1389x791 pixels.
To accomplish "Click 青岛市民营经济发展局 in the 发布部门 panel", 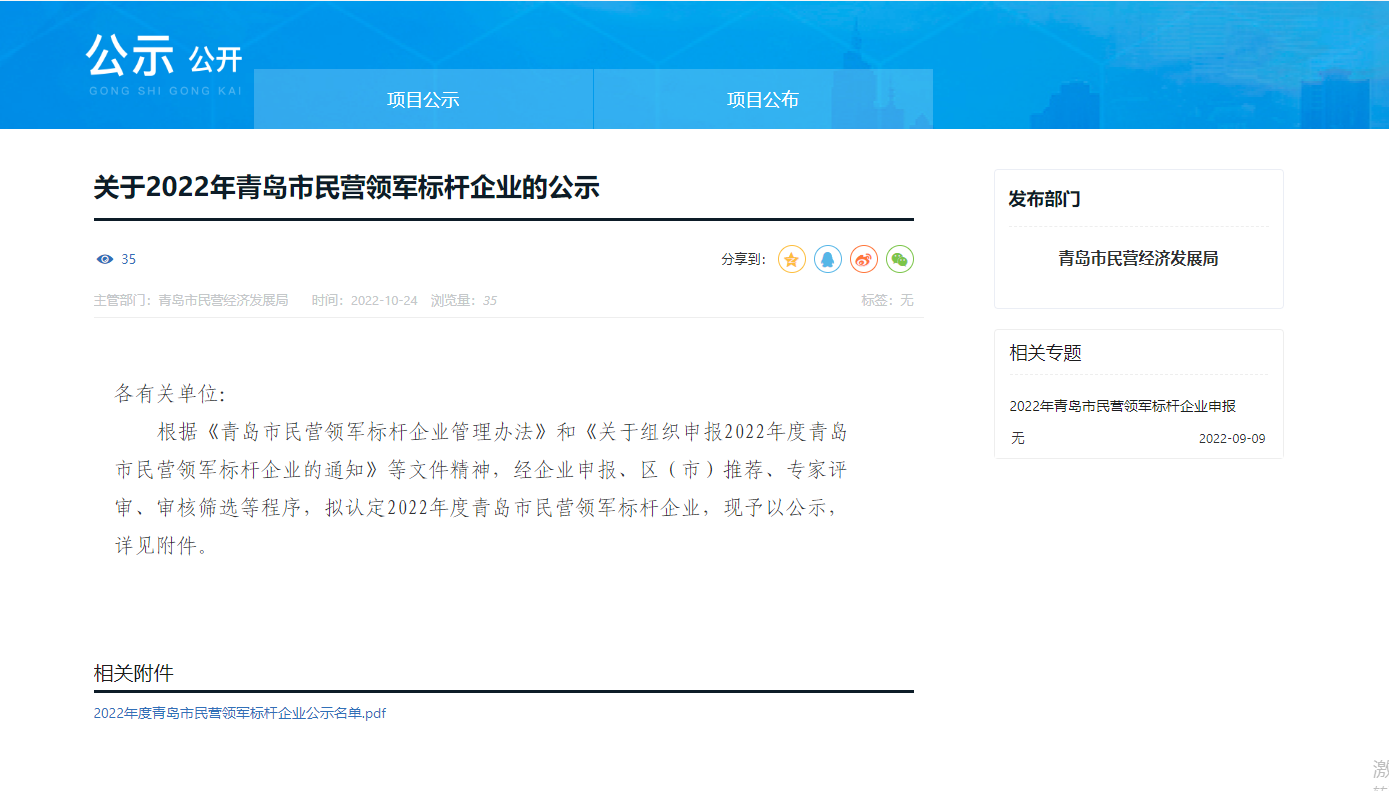I will tap(1138, 259).
